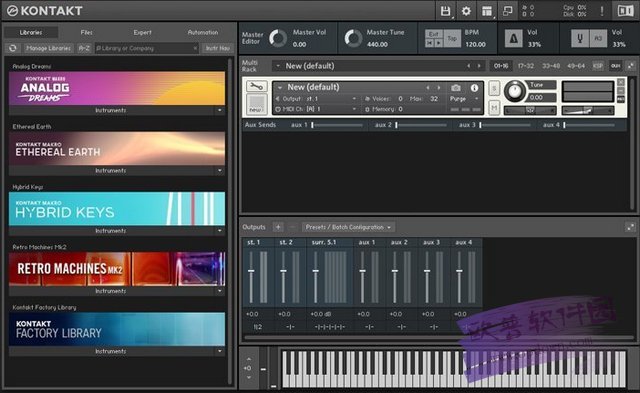Mute the New (default) instrument
The height and width of the screenshot is (393, 640).
click(x=494, y=108)
